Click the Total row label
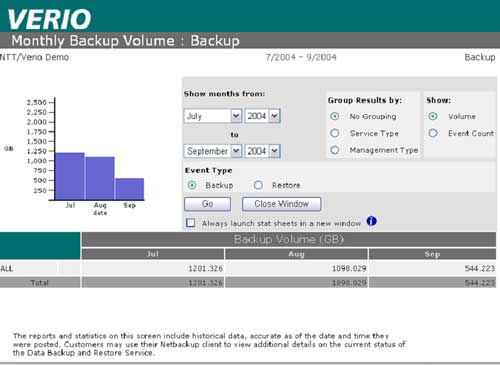The height and width of the screenshot is (365, 500). (x=40, y=283)
